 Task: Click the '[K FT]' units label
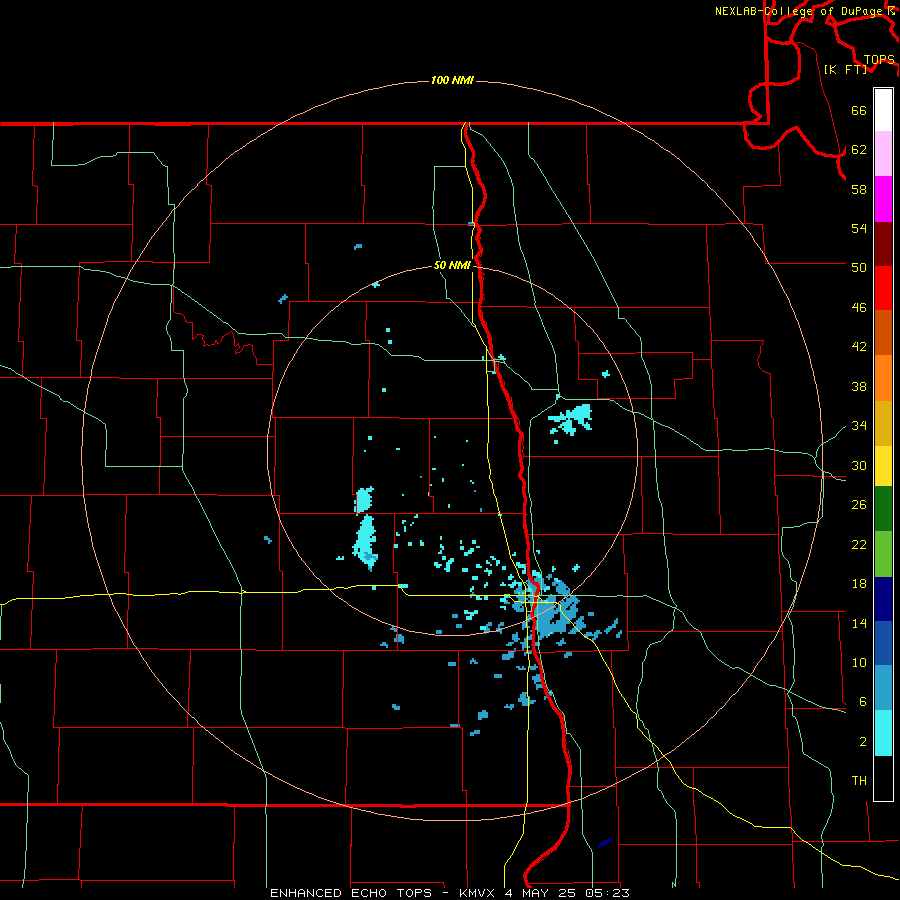point(845,69)
